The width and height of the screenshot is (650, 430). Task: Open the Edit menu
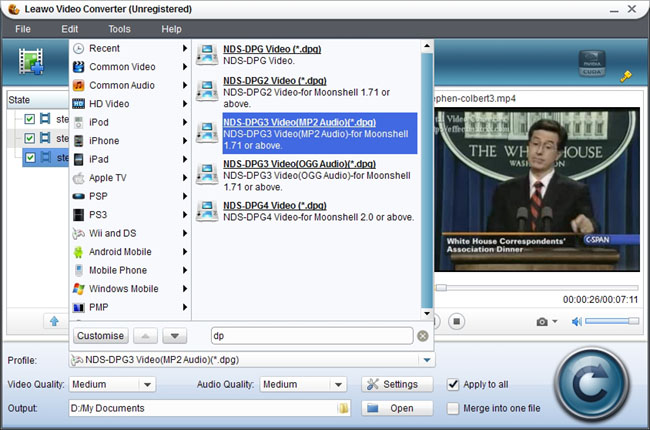(70, 29)
